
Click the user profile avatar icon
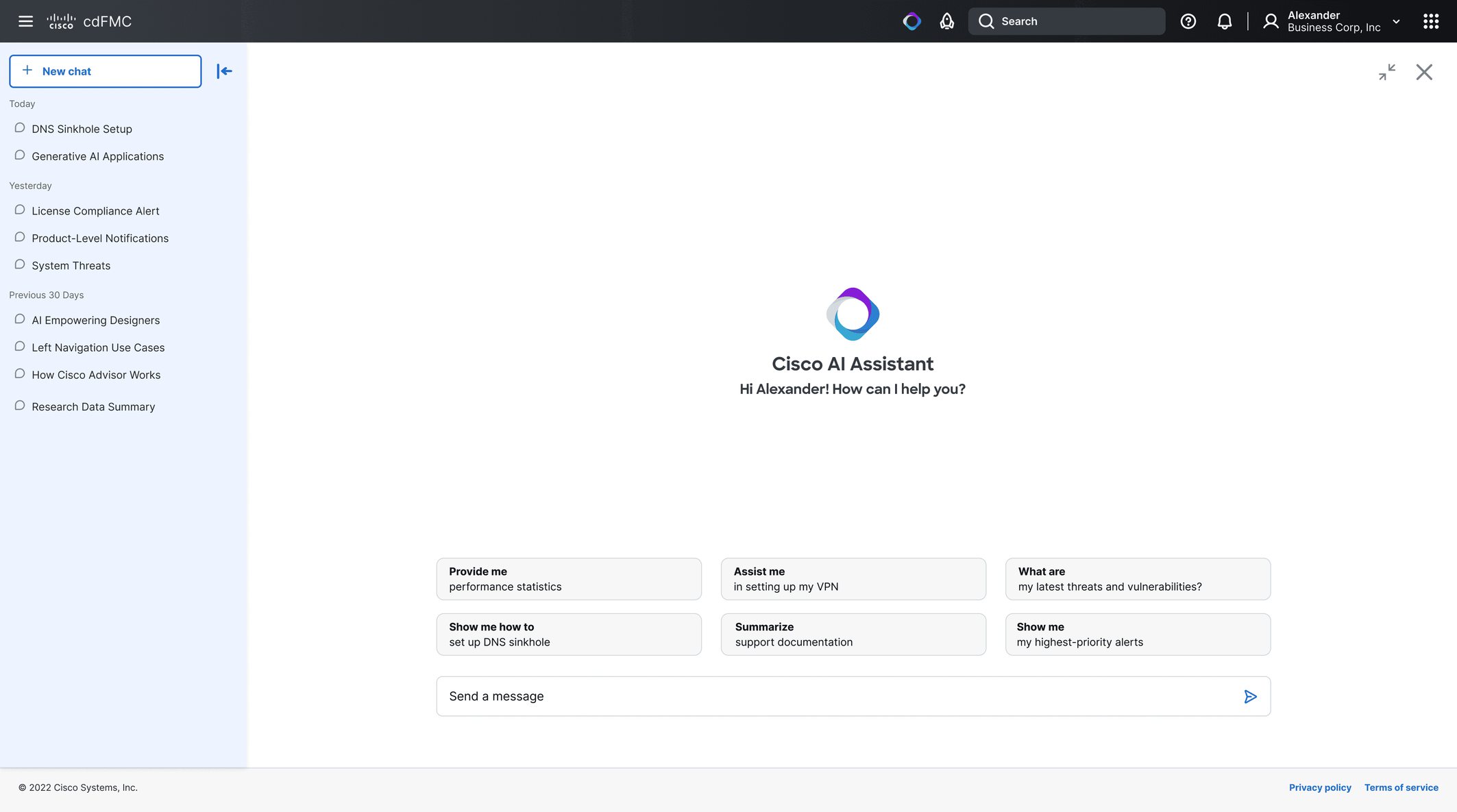[1271, 21]
